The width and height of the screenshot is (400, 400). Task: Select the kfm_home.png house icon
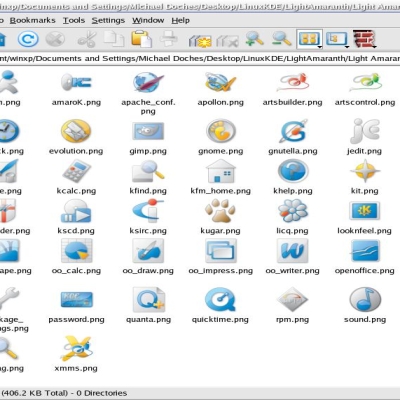[x=220, y=171]
